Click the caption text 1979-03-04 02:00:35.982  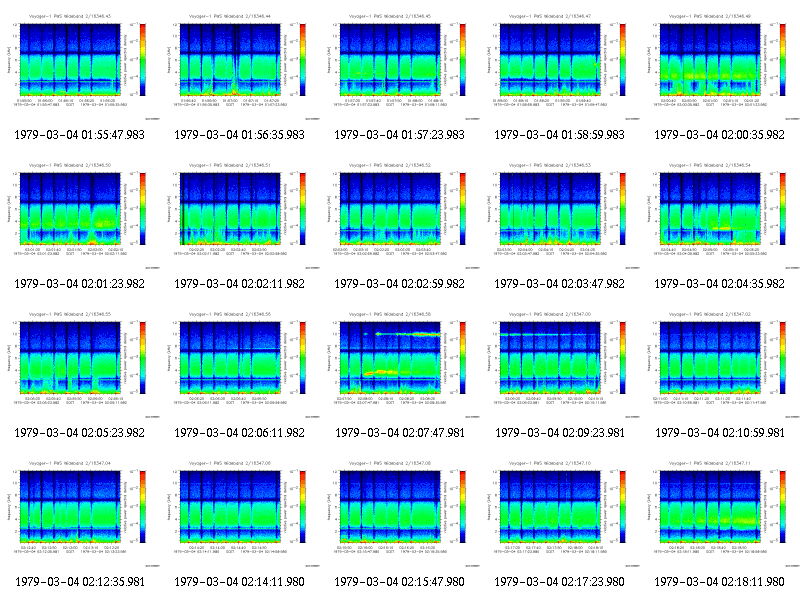(x=719, y=135)
